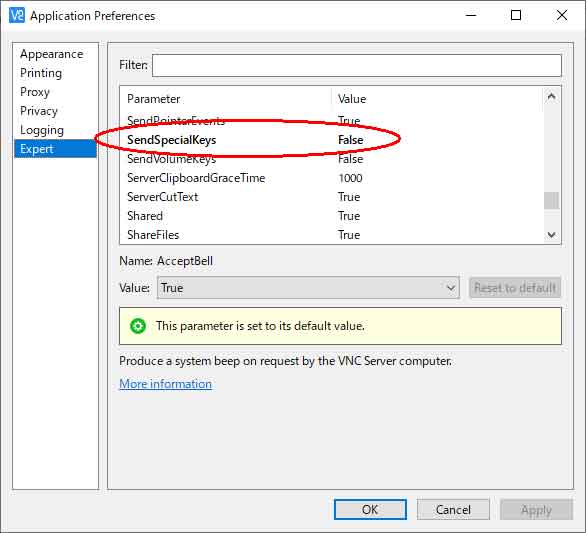Select the Expert category
Image resolution: width=586 pixels, height=533 pixels.
[55, 149]
